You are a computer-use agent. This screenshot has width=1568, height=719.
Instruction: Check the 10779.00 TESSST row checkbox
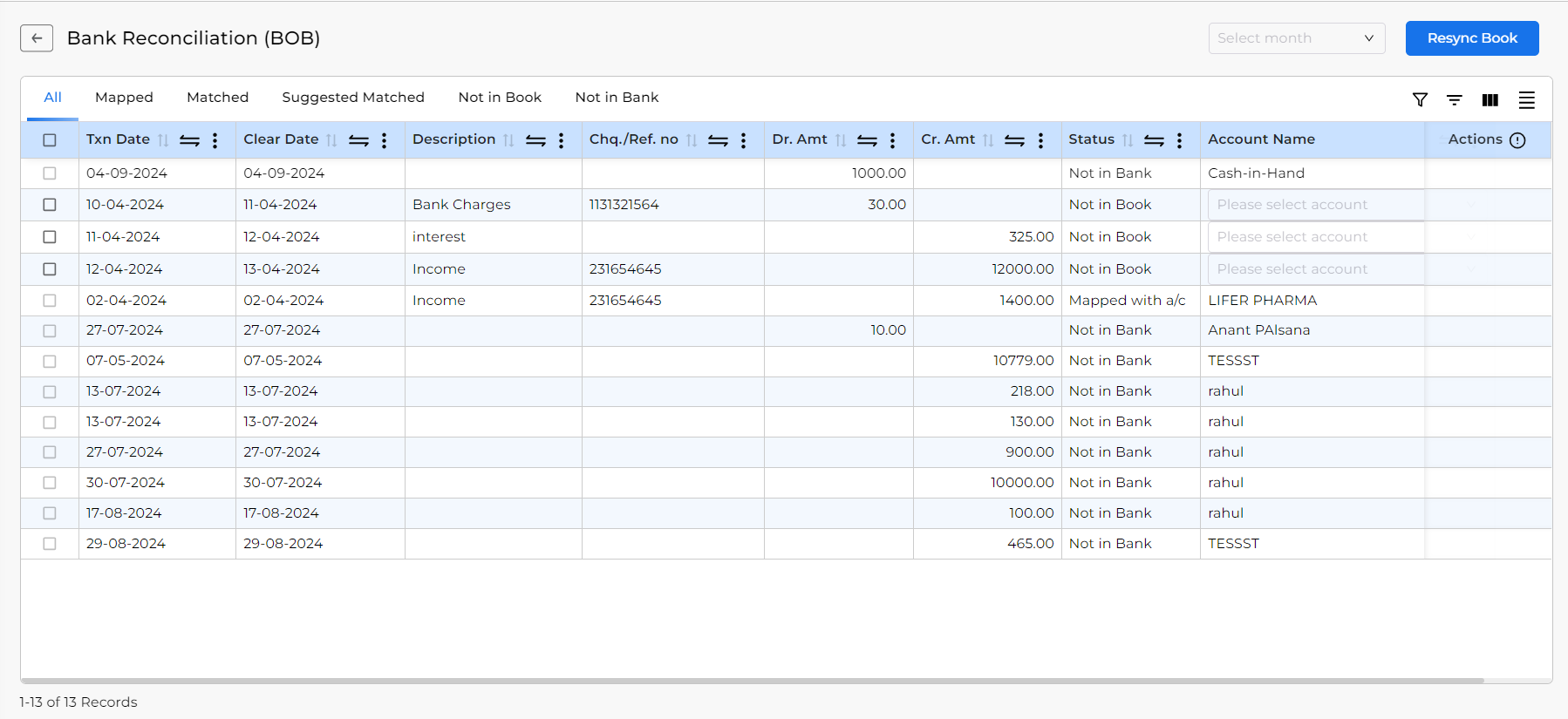click(x=50, y=362)
